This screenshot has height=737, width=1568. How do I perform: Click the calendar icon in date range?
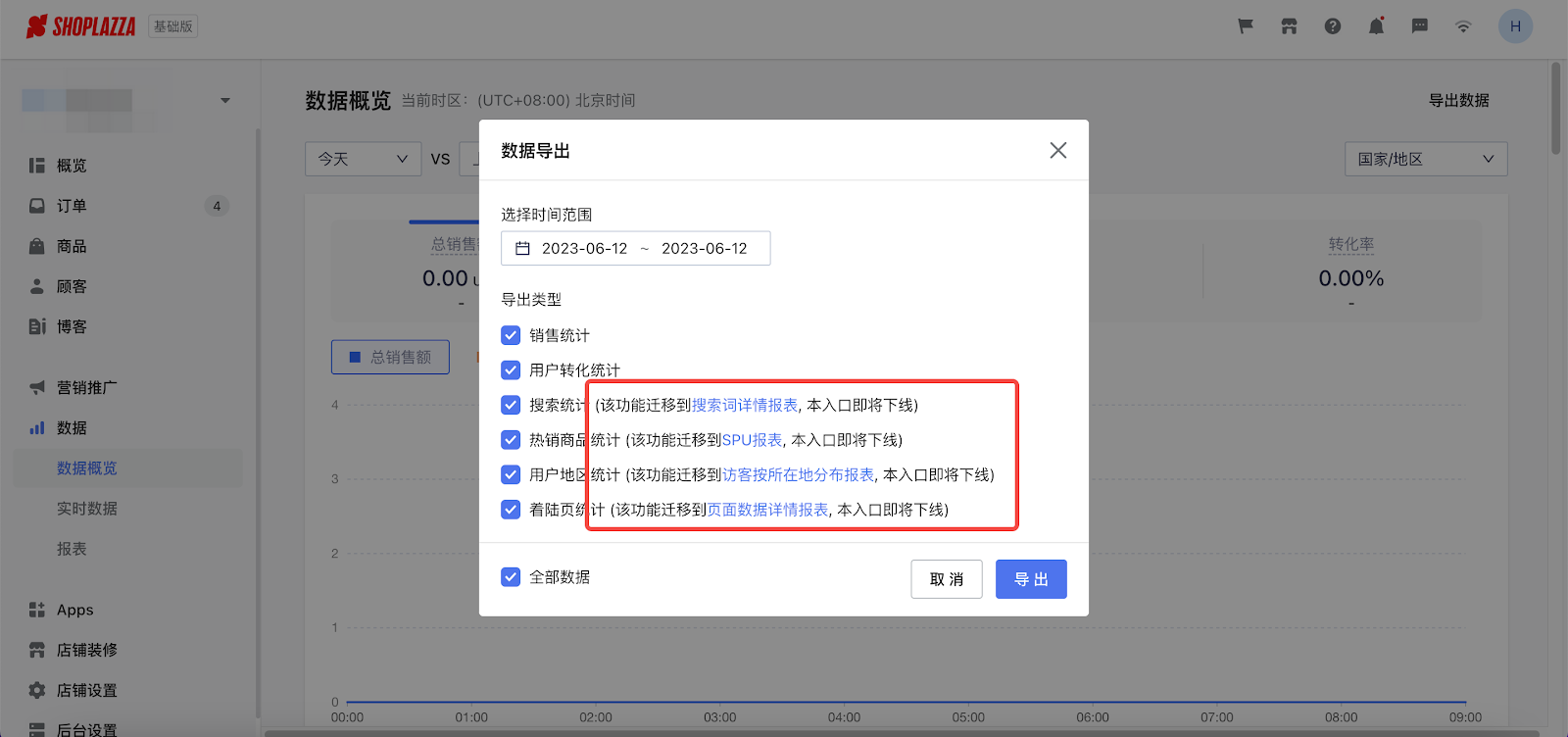[522, 249]
